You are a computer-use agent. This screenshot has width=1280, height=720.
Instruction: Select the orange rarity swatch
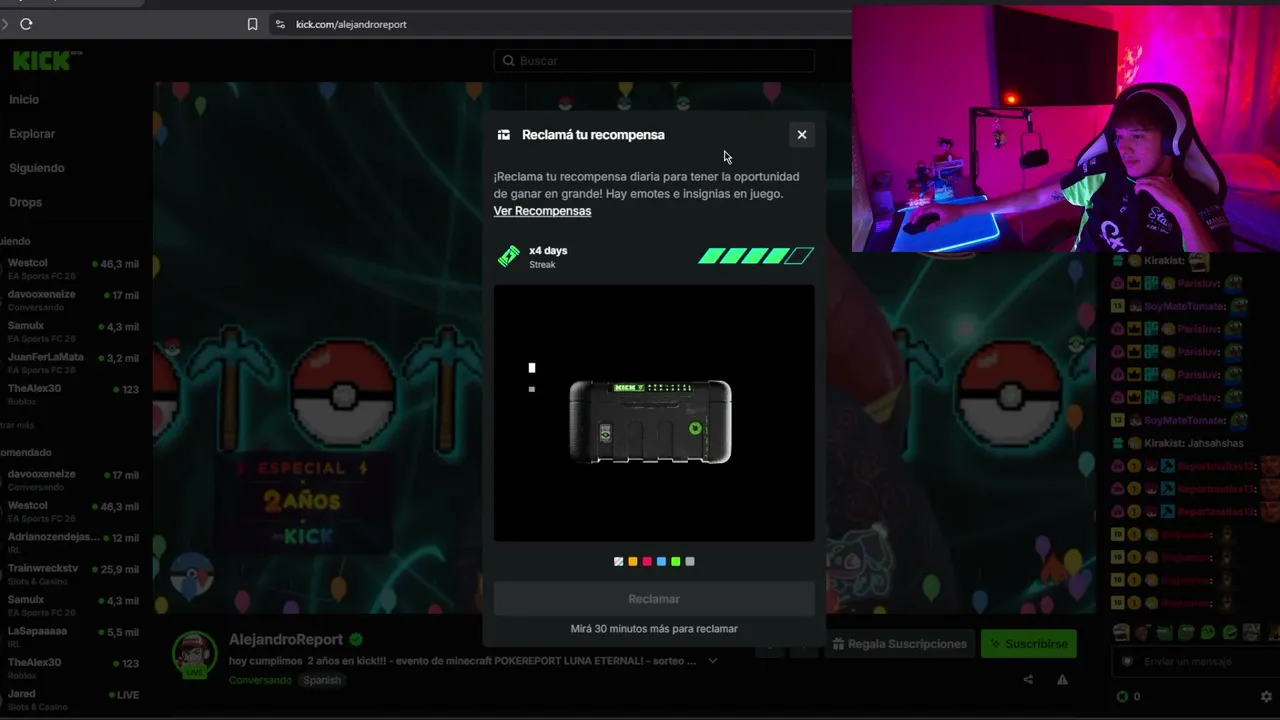point(633,562)
